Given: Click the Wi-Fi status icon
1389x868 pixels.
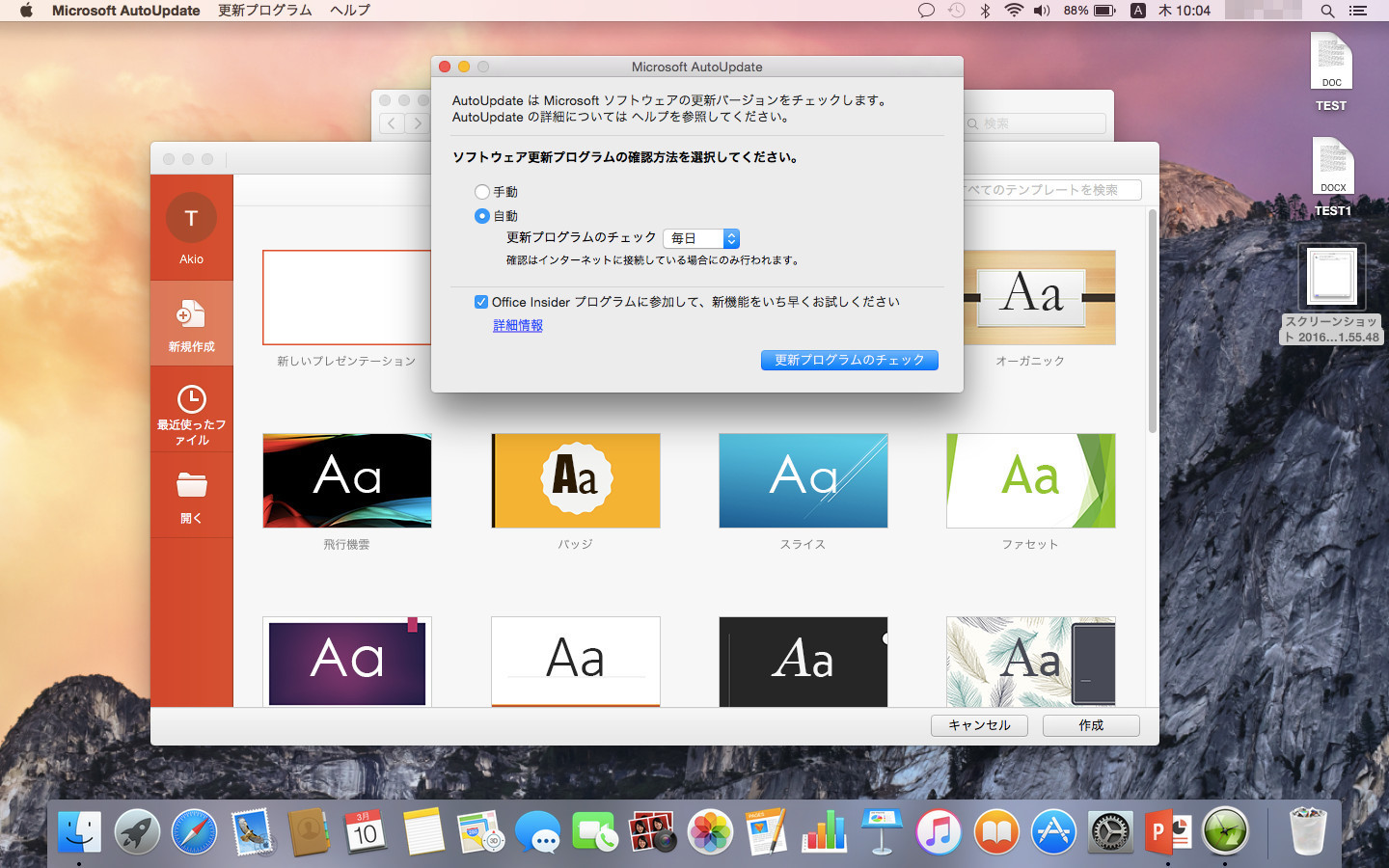Looking at the screenshot, I should [x=1013, y=11].
